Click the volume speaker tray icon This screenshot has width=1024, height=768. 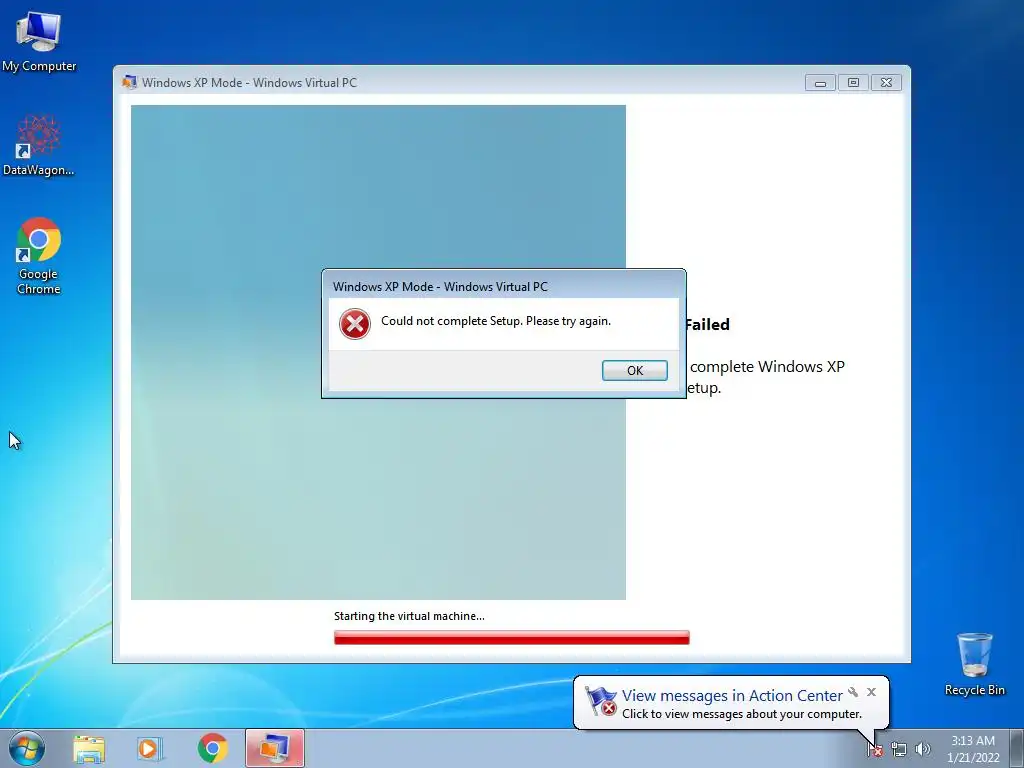point(923,749)
